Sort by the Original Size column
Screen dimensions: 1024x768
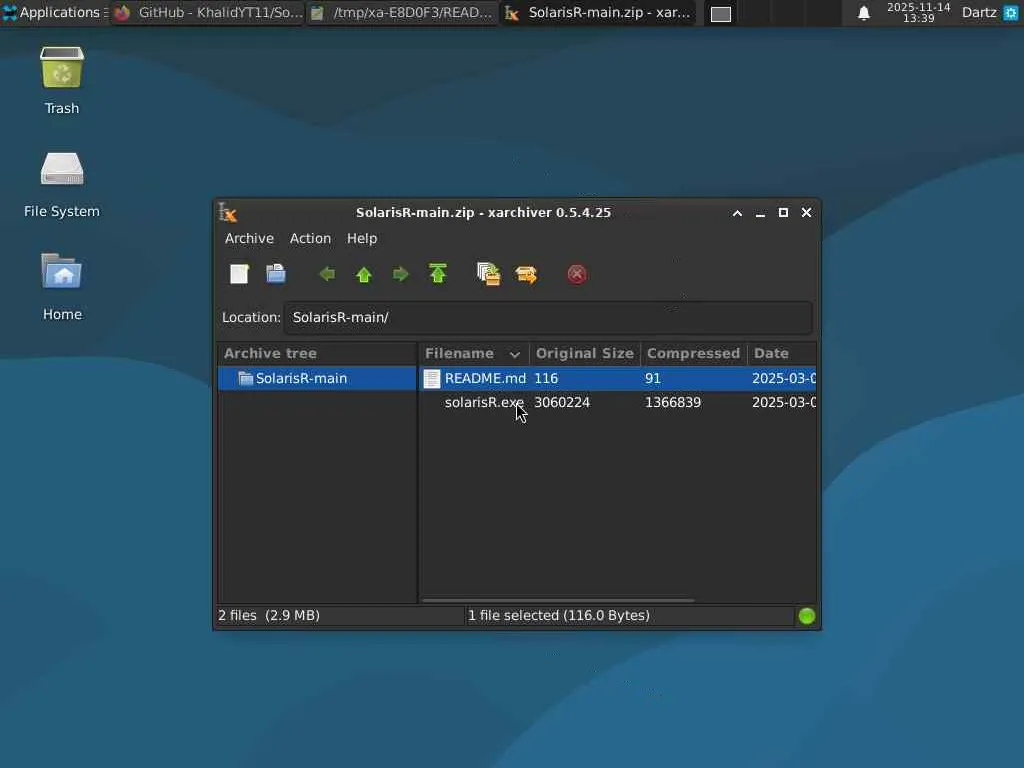(584, 353)
